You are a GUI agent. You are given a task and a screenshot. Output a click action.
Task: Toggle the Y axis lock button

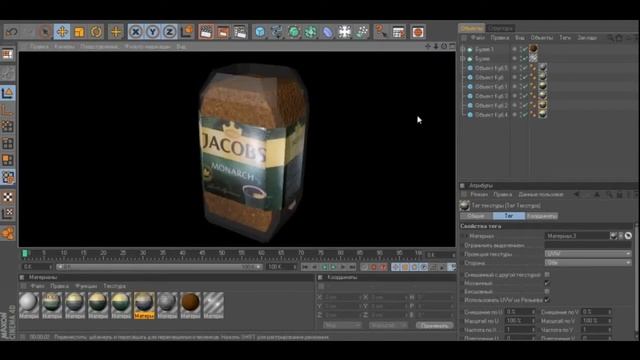tap(153, 32)
